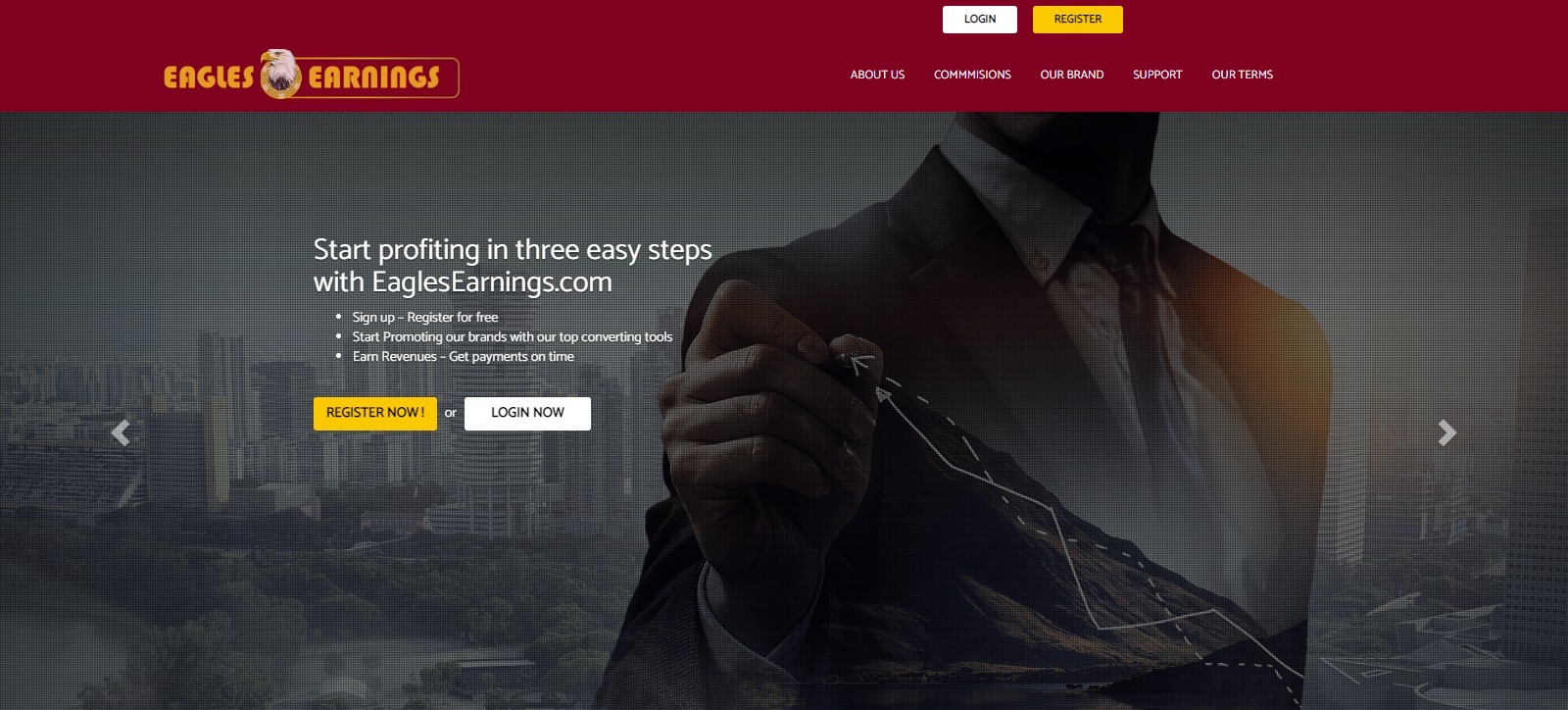
Task: Go to the COMMMISIONS page
Action: point(972,75)
